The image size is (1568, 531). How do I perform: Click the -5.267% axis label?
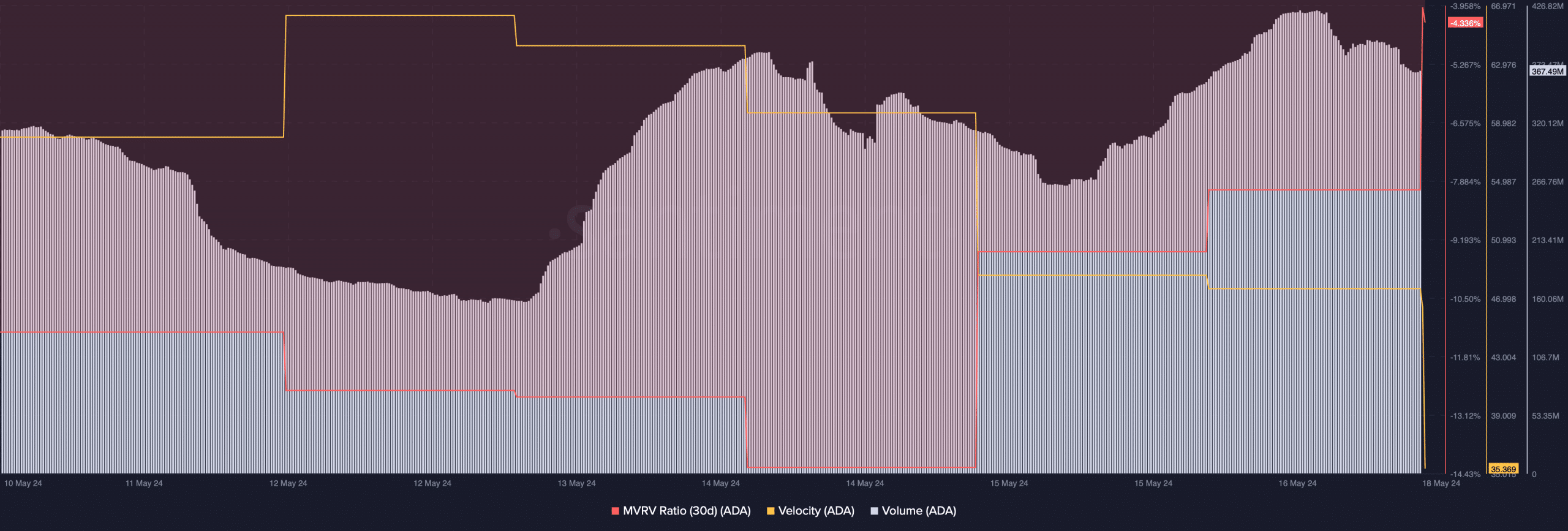[x=1465, y=65]
